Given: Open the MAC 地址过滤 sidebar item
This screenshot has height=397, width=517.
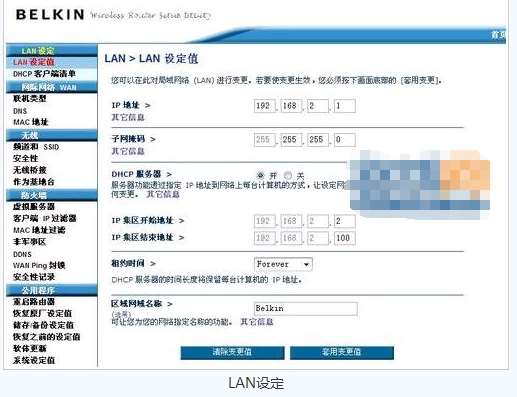Looking at the screenshot, I should [39, 230].
